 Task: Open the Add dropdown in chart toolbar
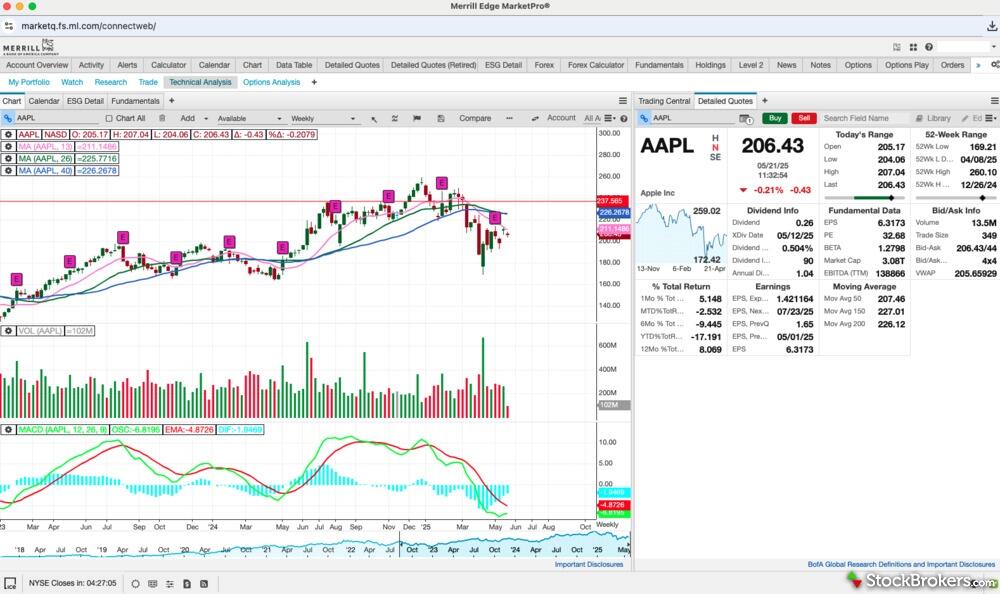191,118
